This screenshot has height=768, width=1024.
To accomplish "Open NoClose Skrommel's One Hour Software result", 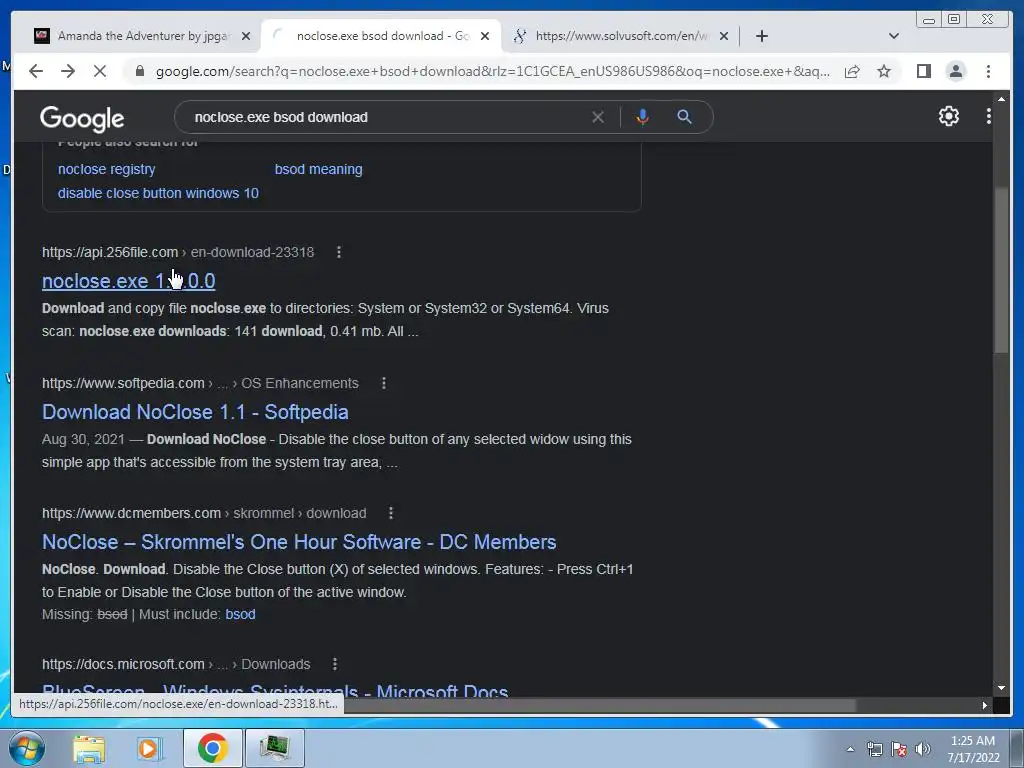I will point(299,542).
